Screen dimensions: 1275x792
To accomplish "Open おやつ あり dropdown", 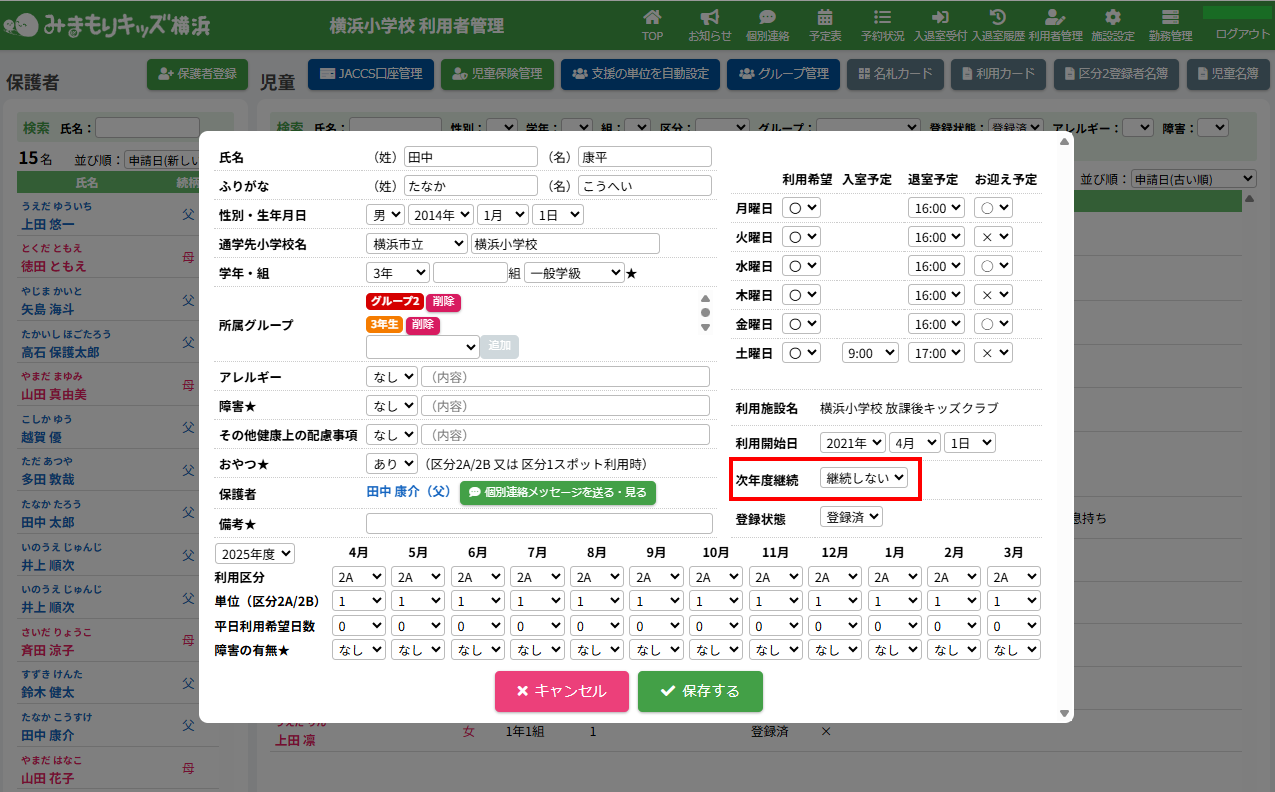I will tap(392, 464).
